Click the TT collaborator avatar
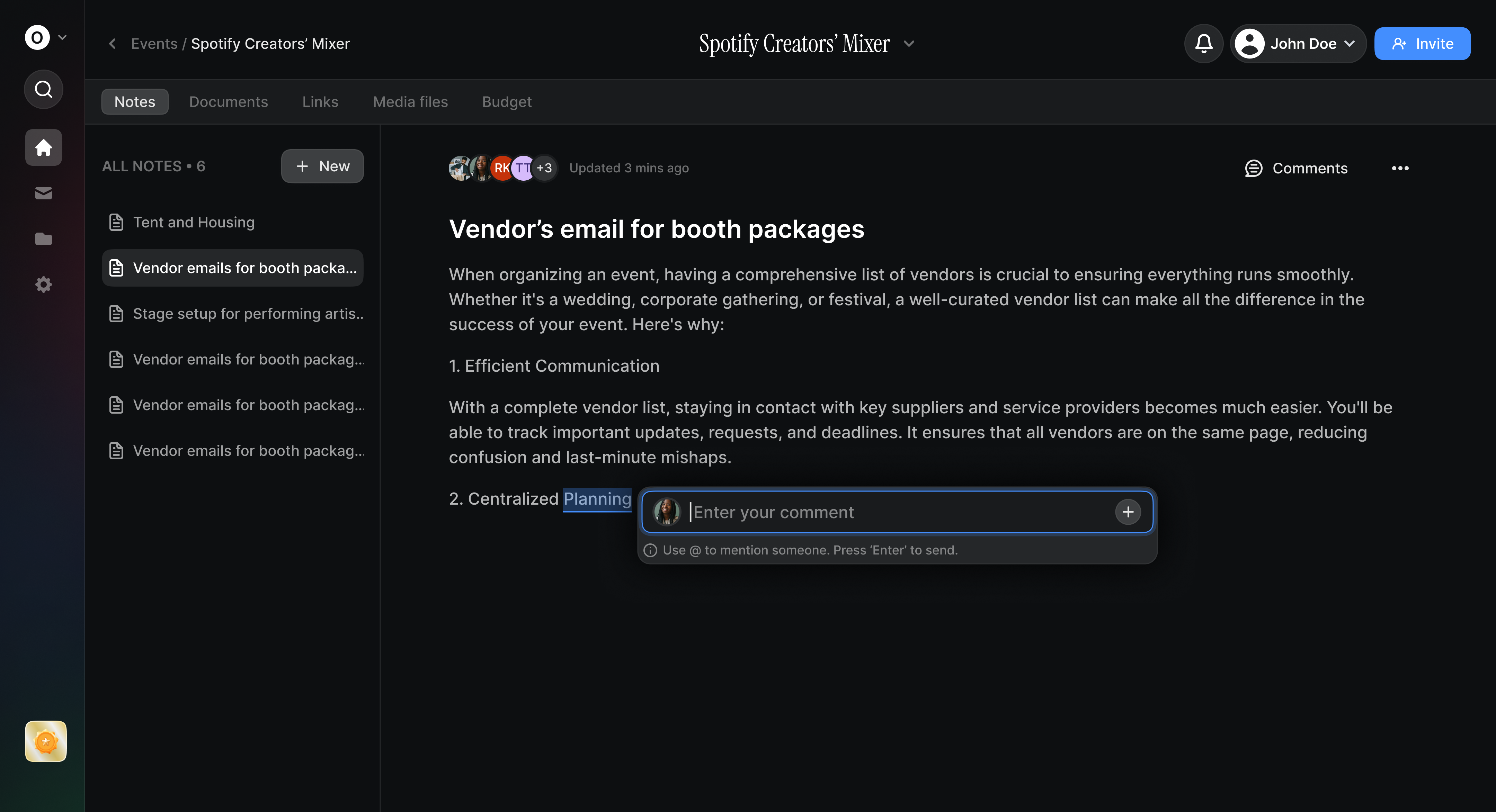The height and width of the screenshot is (812, 1496). coord(523,168)
